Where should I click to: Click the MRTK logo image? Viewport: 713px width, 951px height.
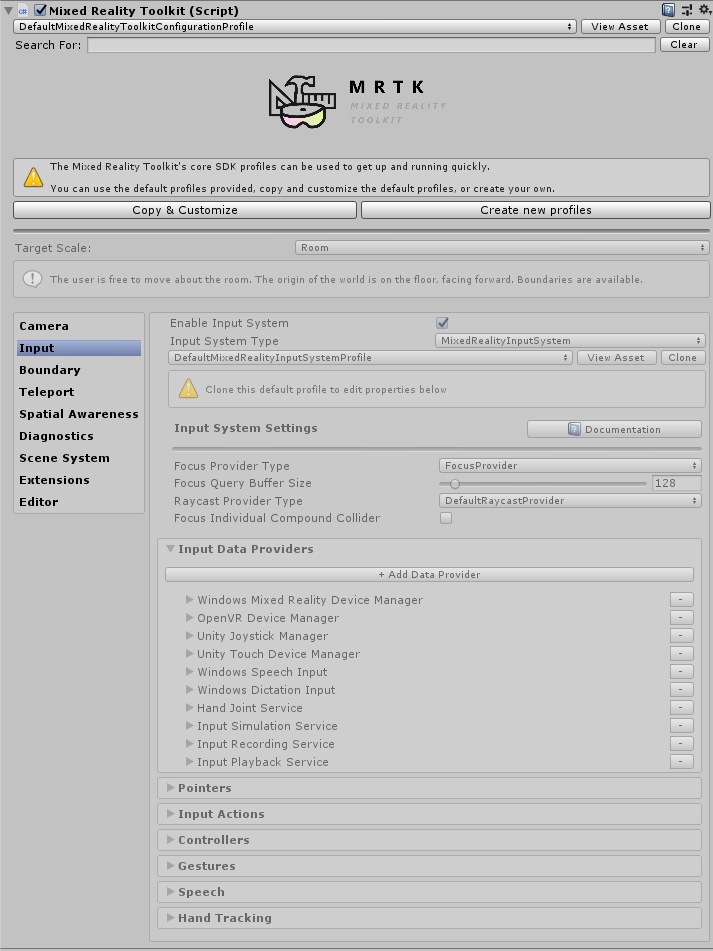coord(299,103)
